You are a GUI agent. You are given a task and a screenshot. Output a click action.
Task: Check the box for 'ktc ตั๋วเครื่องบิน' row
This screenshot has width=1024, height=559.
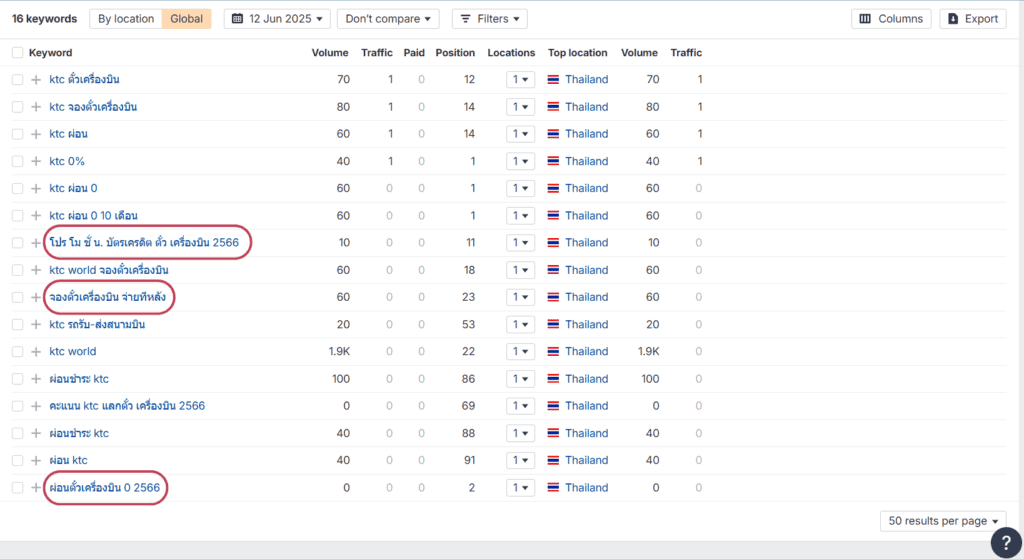coord(17,80)
